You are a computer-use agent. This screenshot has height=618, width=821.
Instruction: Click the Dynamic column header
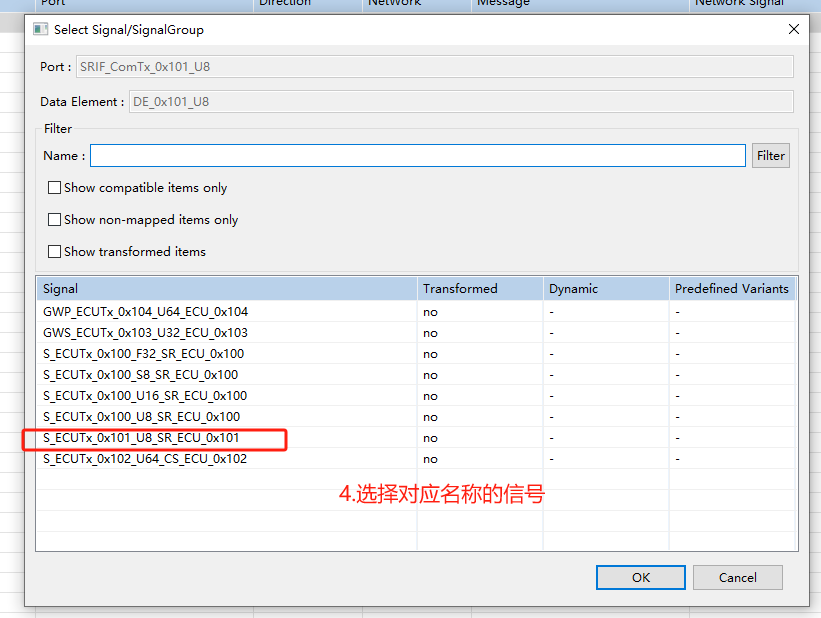[x=605, y=289]
